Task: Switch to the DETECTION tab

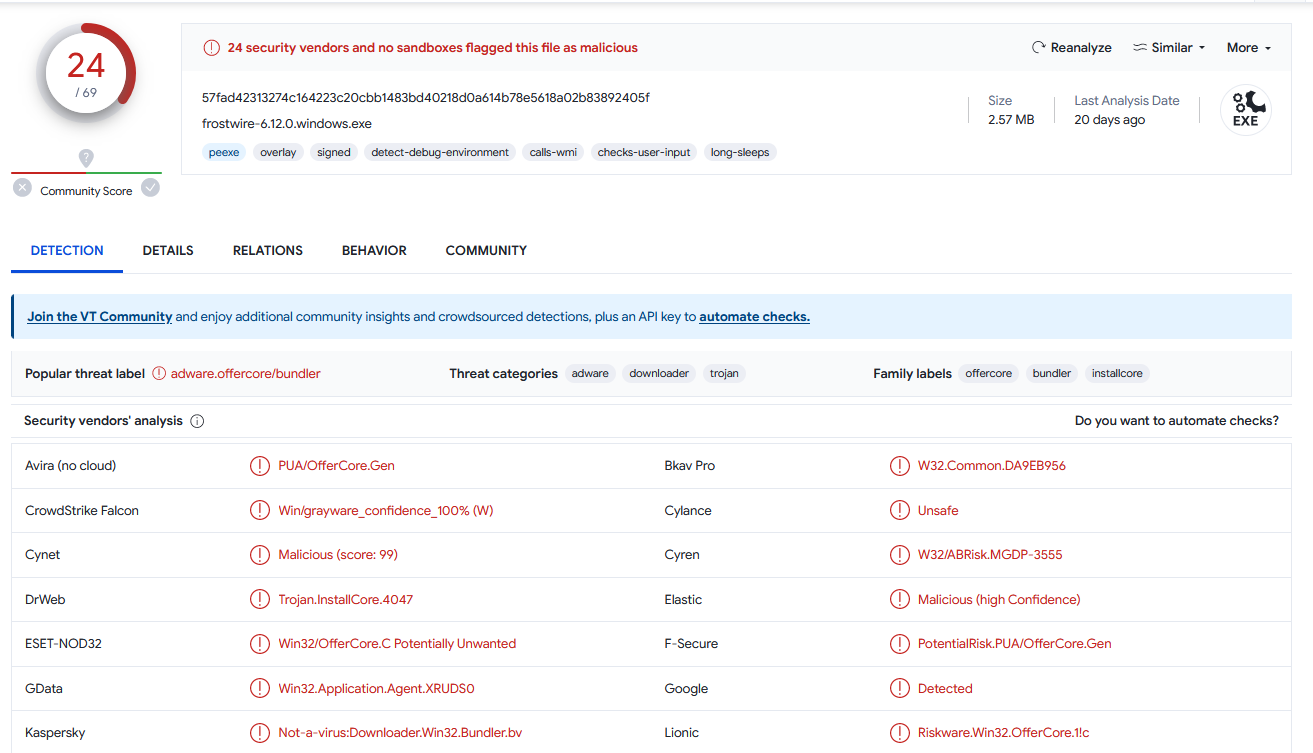Action: [x=67, y=250]
